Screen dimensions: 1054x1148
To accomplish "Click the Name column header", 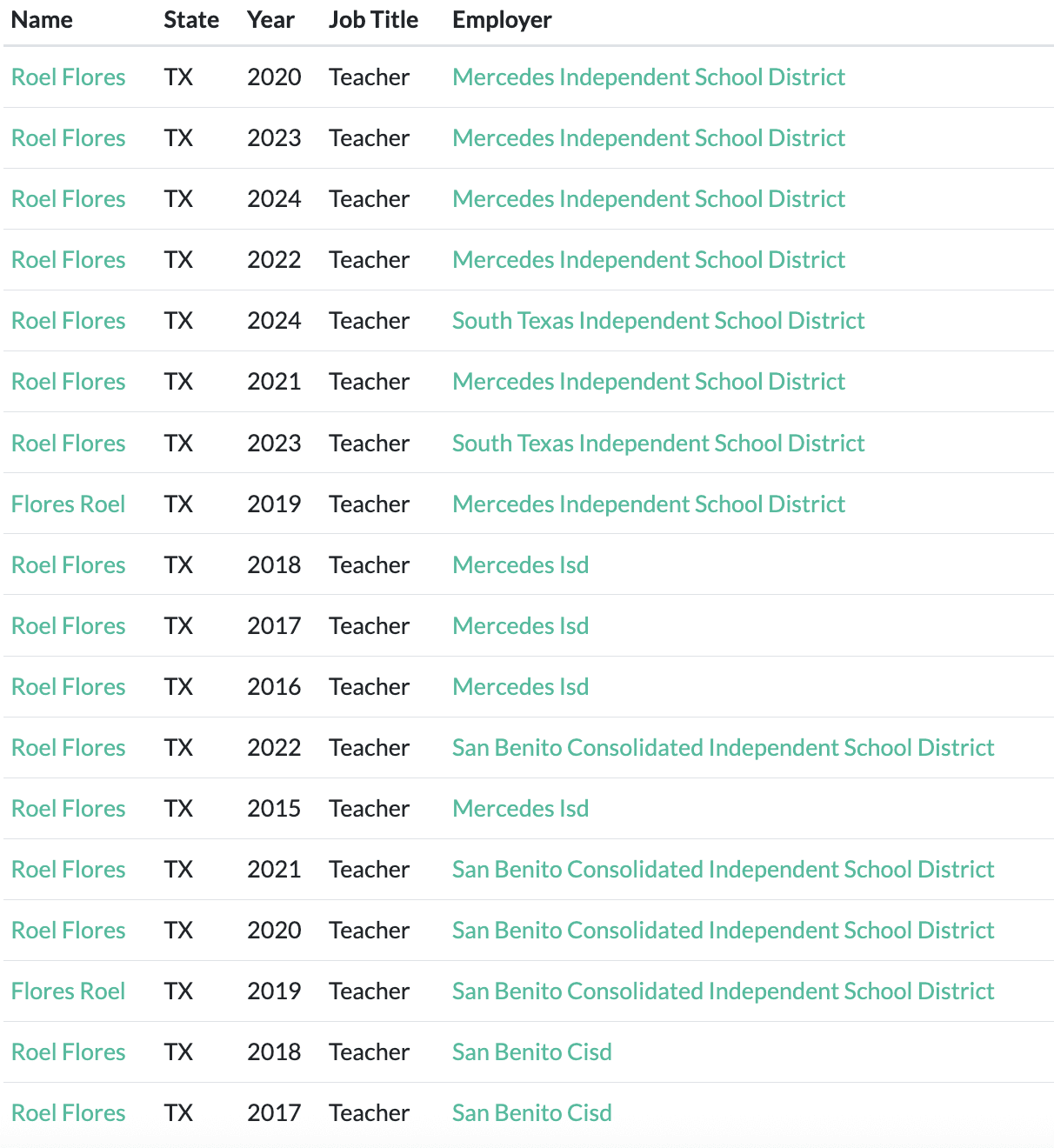I will 42,20.
